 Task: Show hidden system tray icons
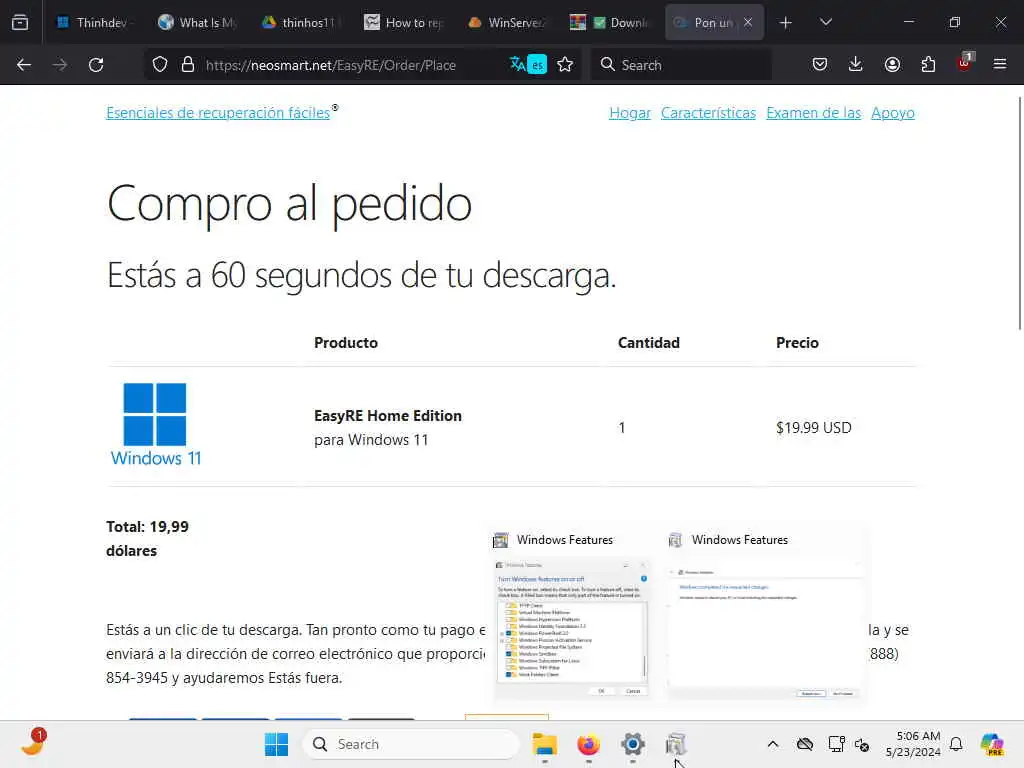pyautogui.click(x=773, y=744)
